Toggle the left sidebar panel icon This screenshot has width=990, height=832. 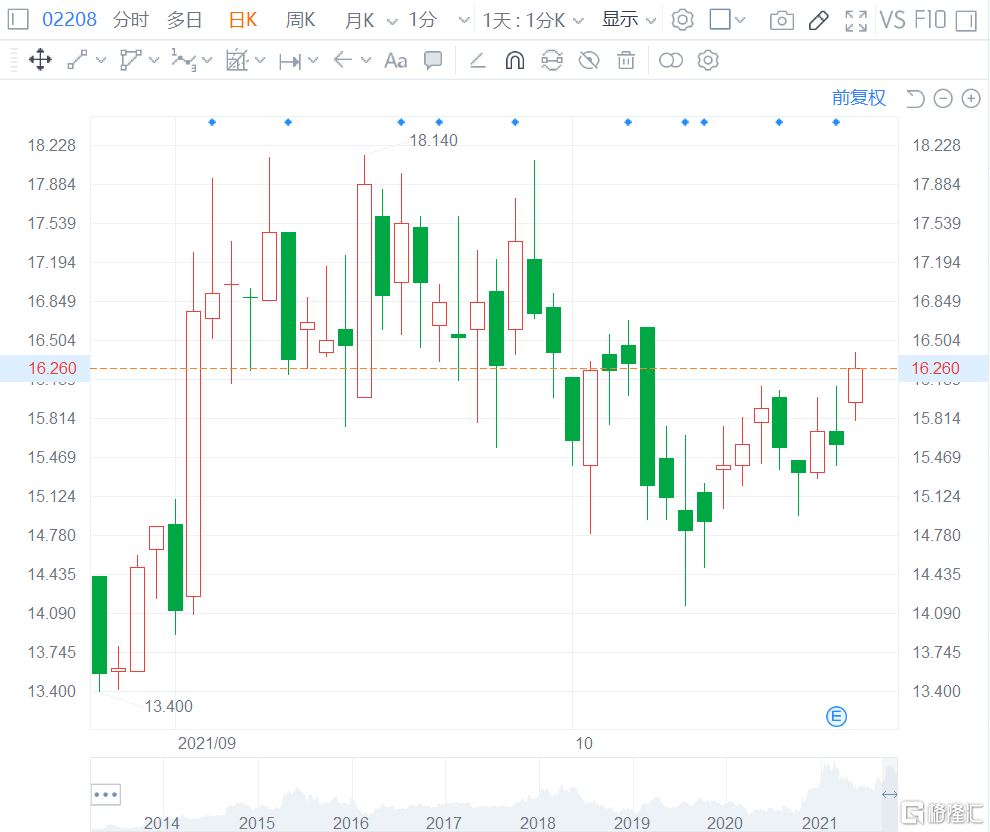(18, 20)
